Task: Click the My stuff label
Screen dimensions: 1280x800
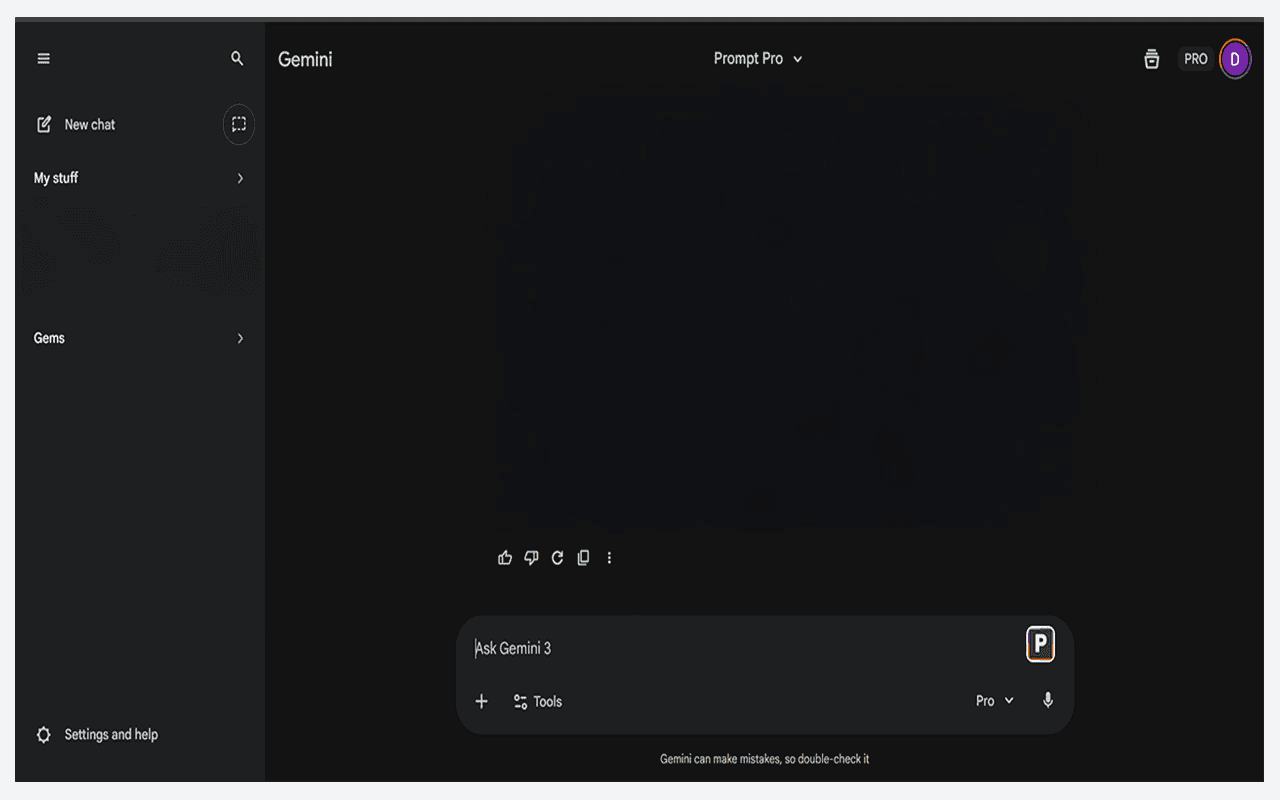Action: [56, 178]
